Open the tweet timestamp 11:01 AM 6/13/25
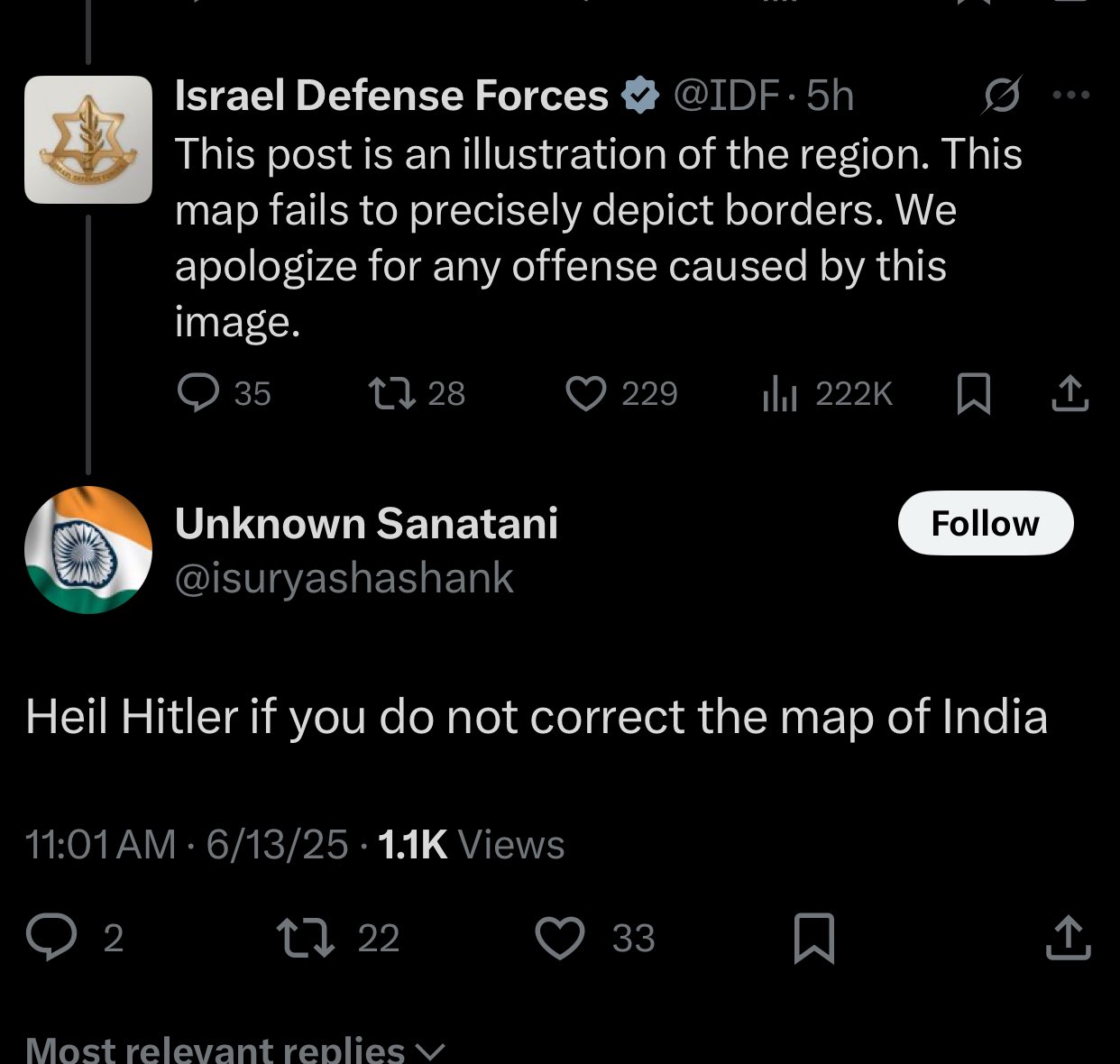The height and width of the screenshot is (1064, 1120). coord(187,845)
